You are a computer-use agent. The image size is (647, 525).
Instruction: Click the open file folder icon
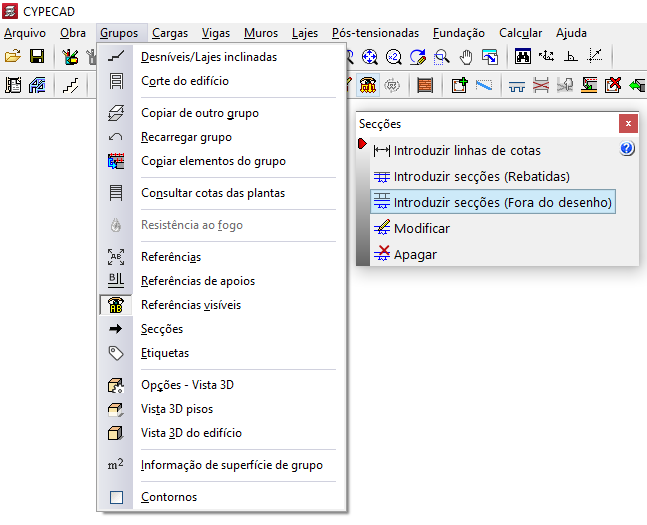[13, 57]
